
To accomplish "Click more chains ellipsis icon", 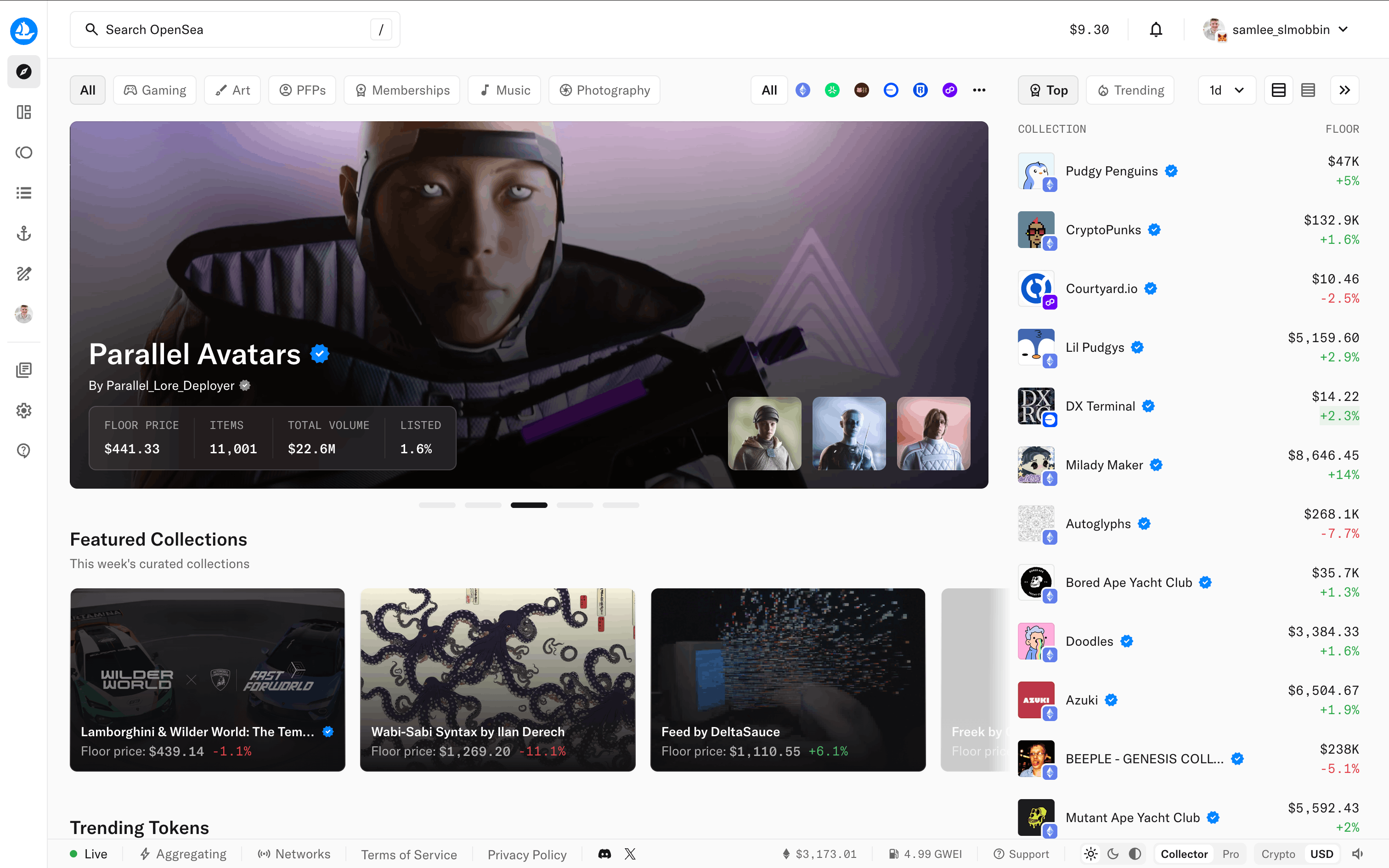I will pos(979,90).
